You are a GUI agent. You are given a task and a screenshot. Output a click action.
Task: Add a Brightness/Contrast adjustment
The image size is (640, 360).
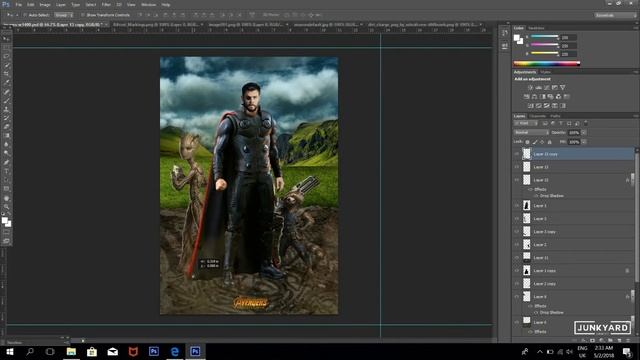click(x=530, y=87)
